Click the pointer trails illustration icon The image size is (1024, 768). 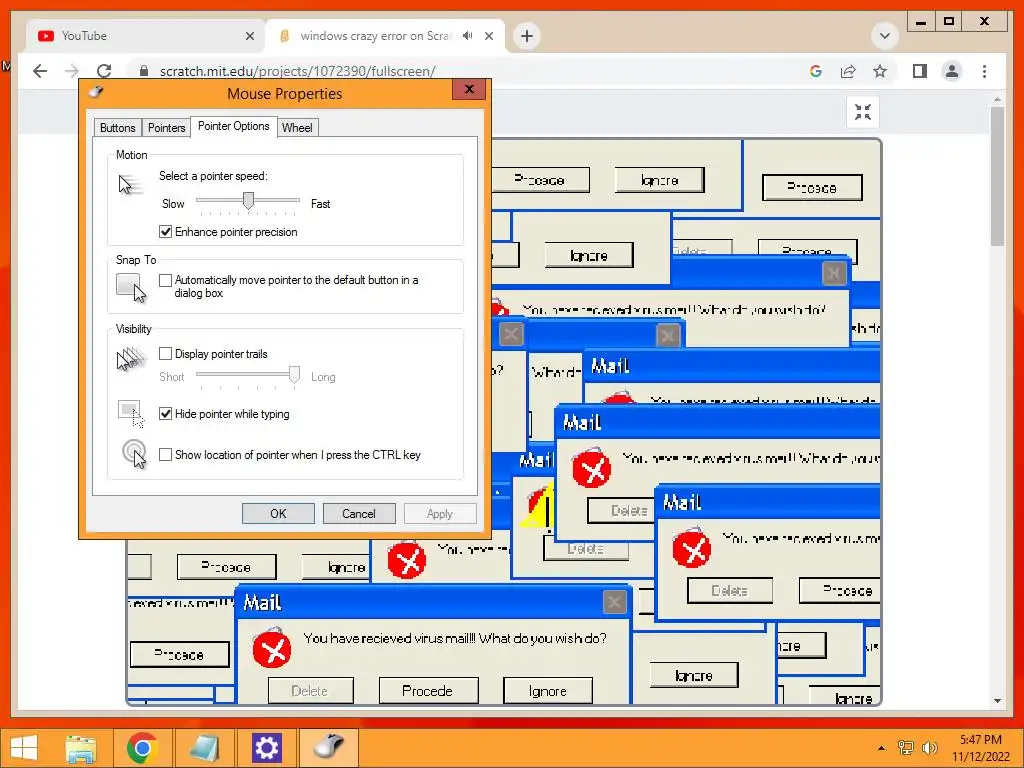[x=131, y=359]
